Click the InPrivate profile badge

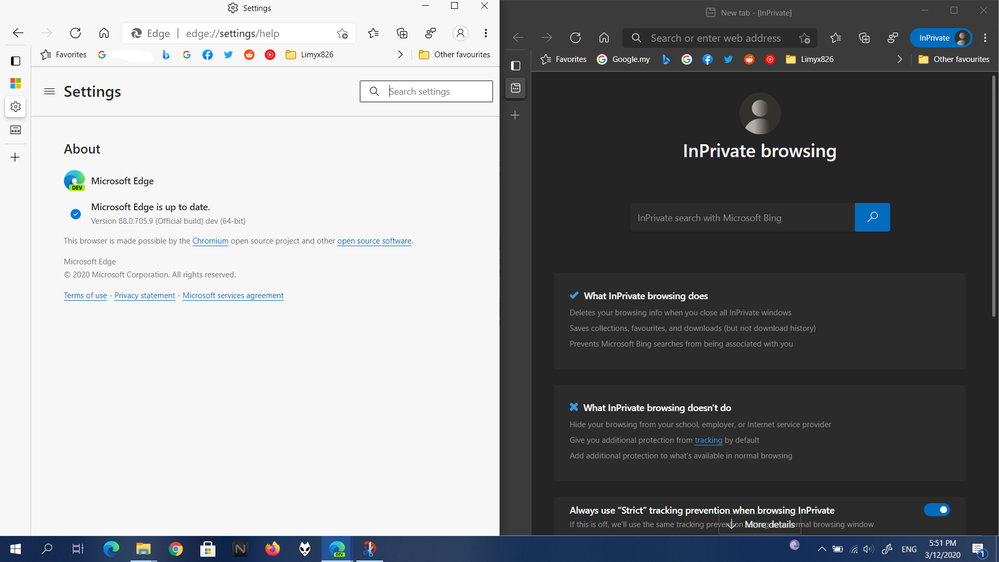[941, 38]
